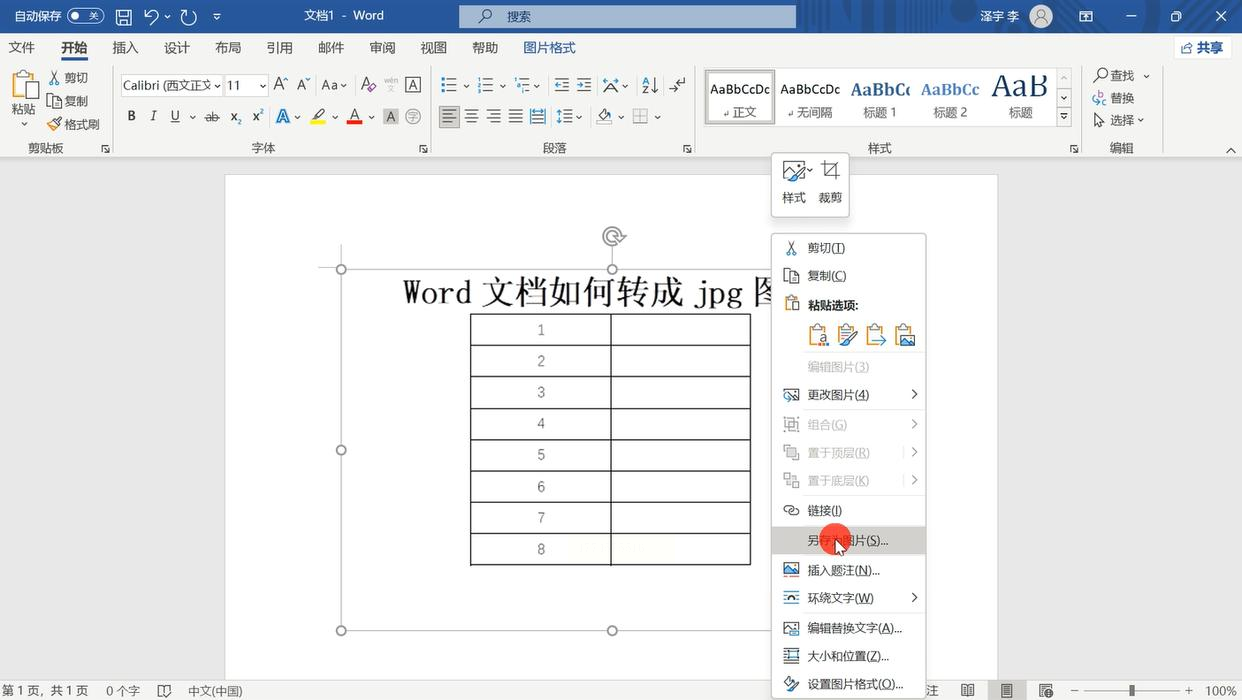Toggle Bold formatting
This screenshot has height=700, width=1242.
pos(131,117)
